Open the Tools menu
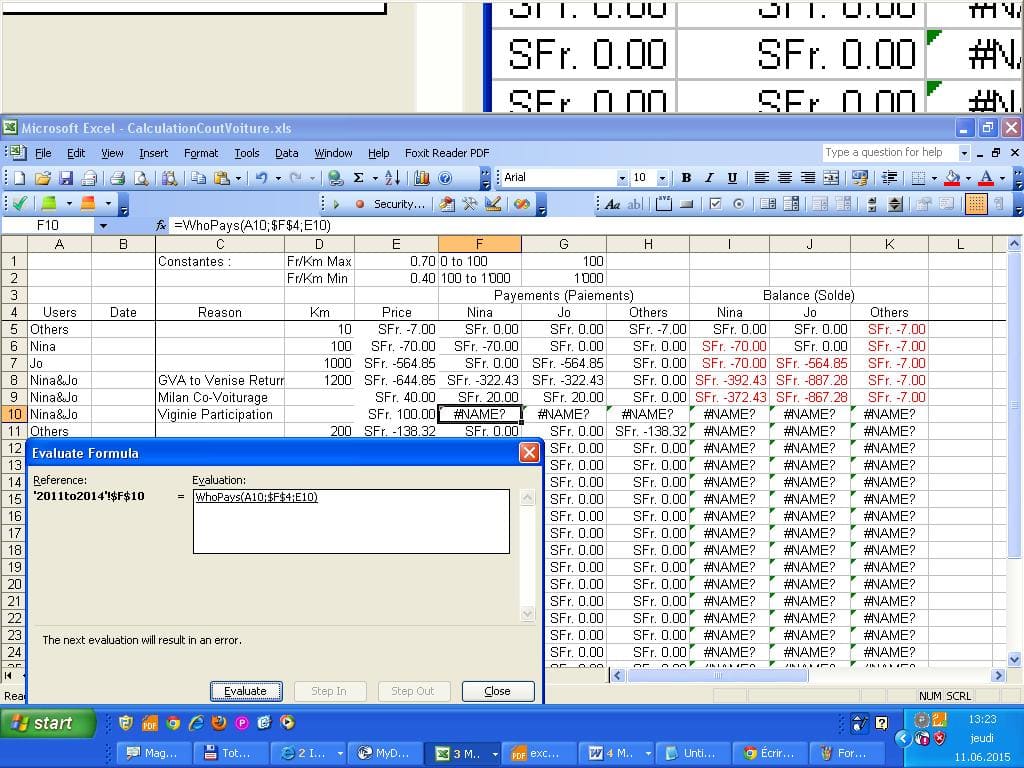 [246, 153]
